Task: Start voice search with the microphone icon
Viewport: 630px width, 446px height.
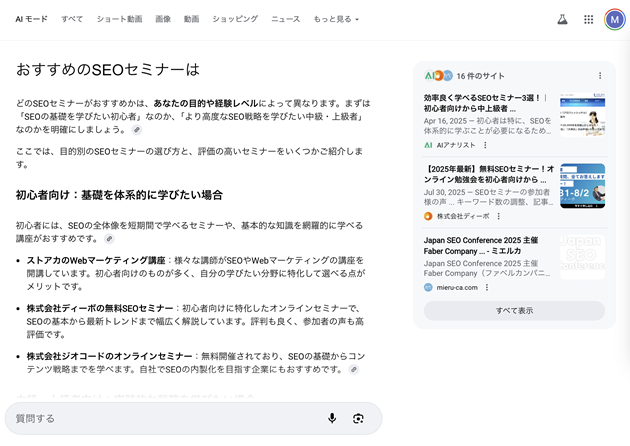Action: click(332, 418)
